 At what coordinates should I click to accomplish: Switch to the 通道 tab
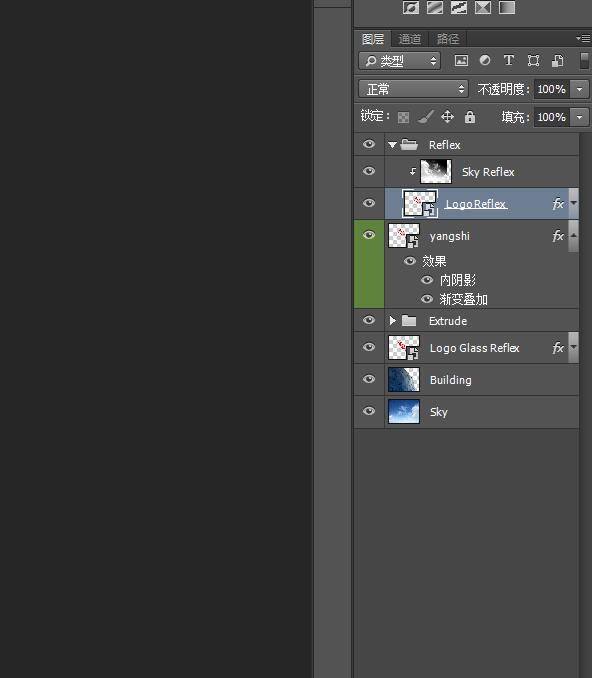(x=410, y=39)
